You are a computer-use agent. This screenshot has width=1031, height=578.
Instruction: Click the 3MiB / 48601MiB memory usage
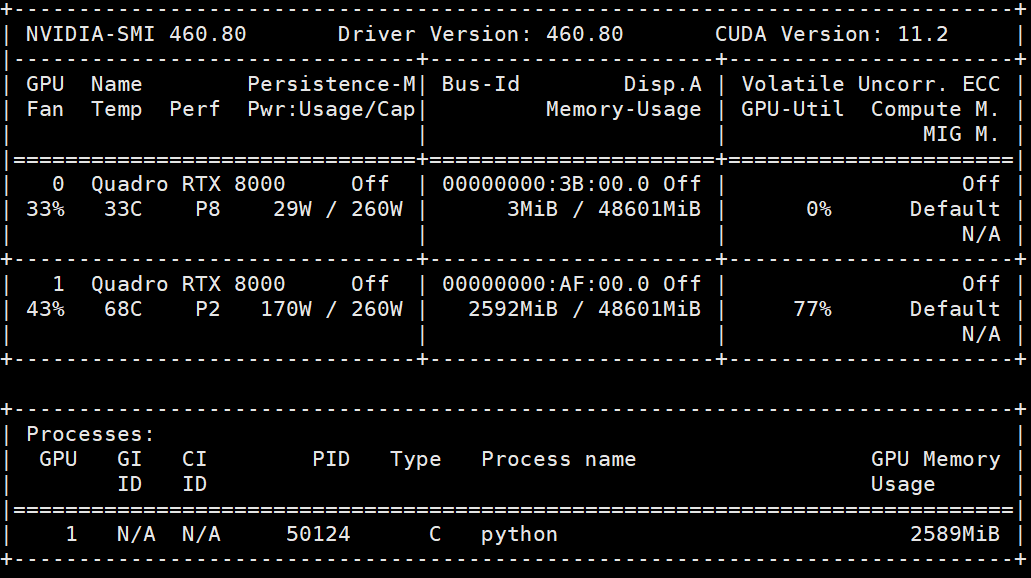604,209
